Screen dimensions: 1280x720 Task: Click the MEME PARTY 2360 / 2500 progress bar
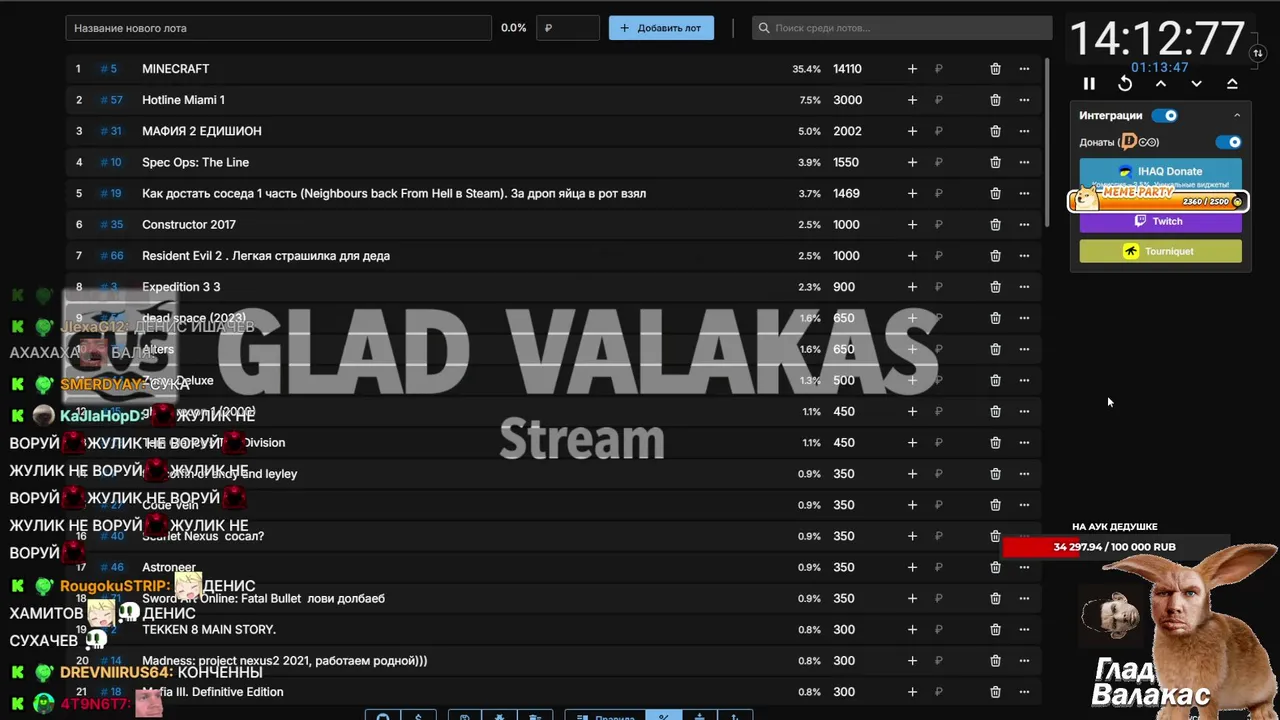tap(1158, 200)
